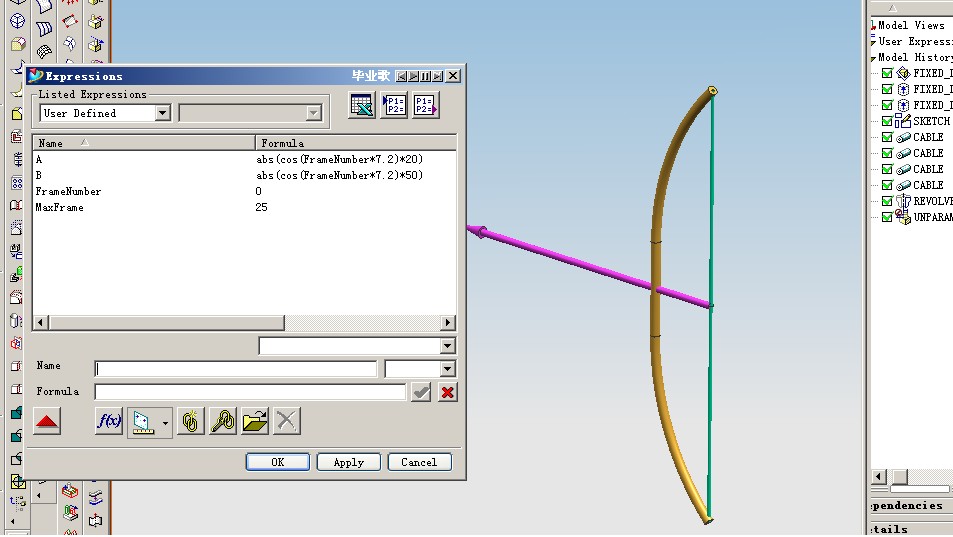Click into the Formula input field
The height and width of the screenshot is (537, 953).
tap(250, 393)
